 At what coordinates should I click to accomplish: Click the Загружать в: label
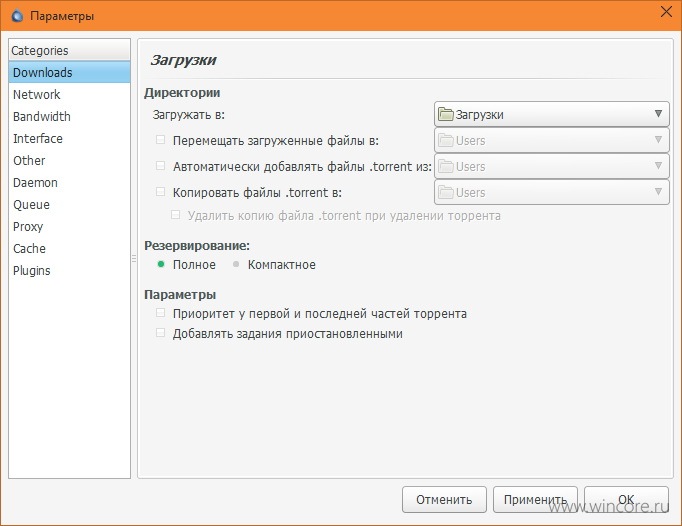[x=188, y=115]
